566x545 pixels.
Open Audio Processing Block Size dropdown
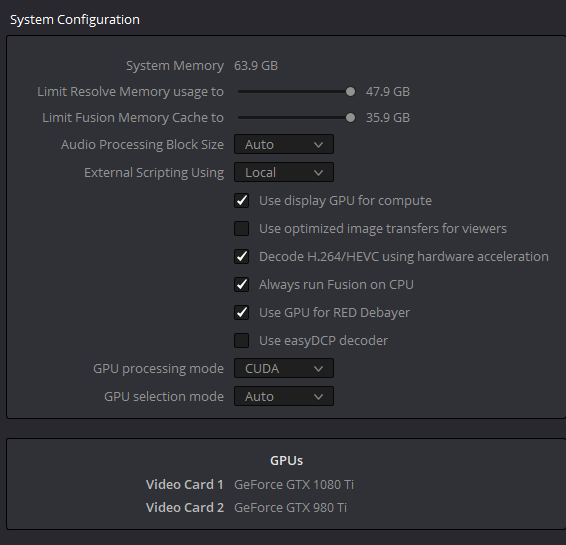click(284, 144)
